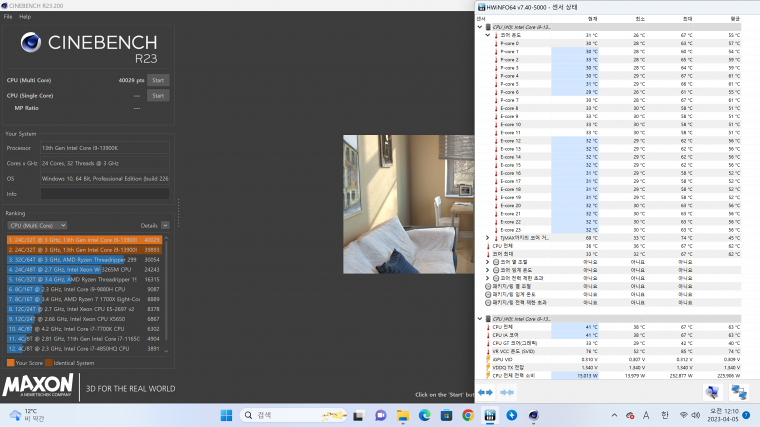Viewport: 760px width, 427px height.
Task: Click the first CPU chip icon in HWiNFO
Action: point(488,27)
